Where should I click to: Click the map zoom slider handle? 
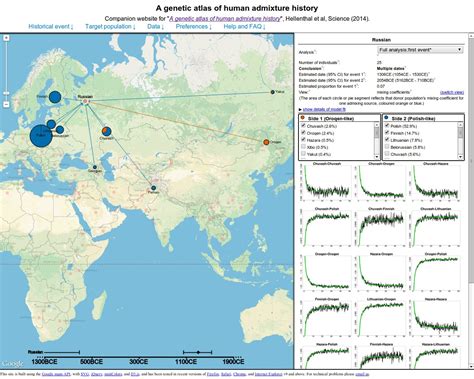point(6,93)
